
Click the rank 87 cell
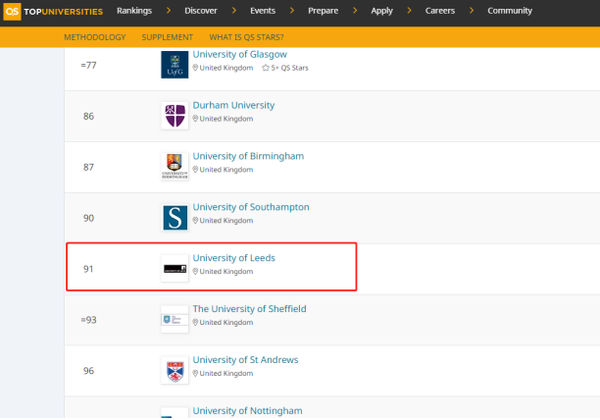(x=88, y=167)
